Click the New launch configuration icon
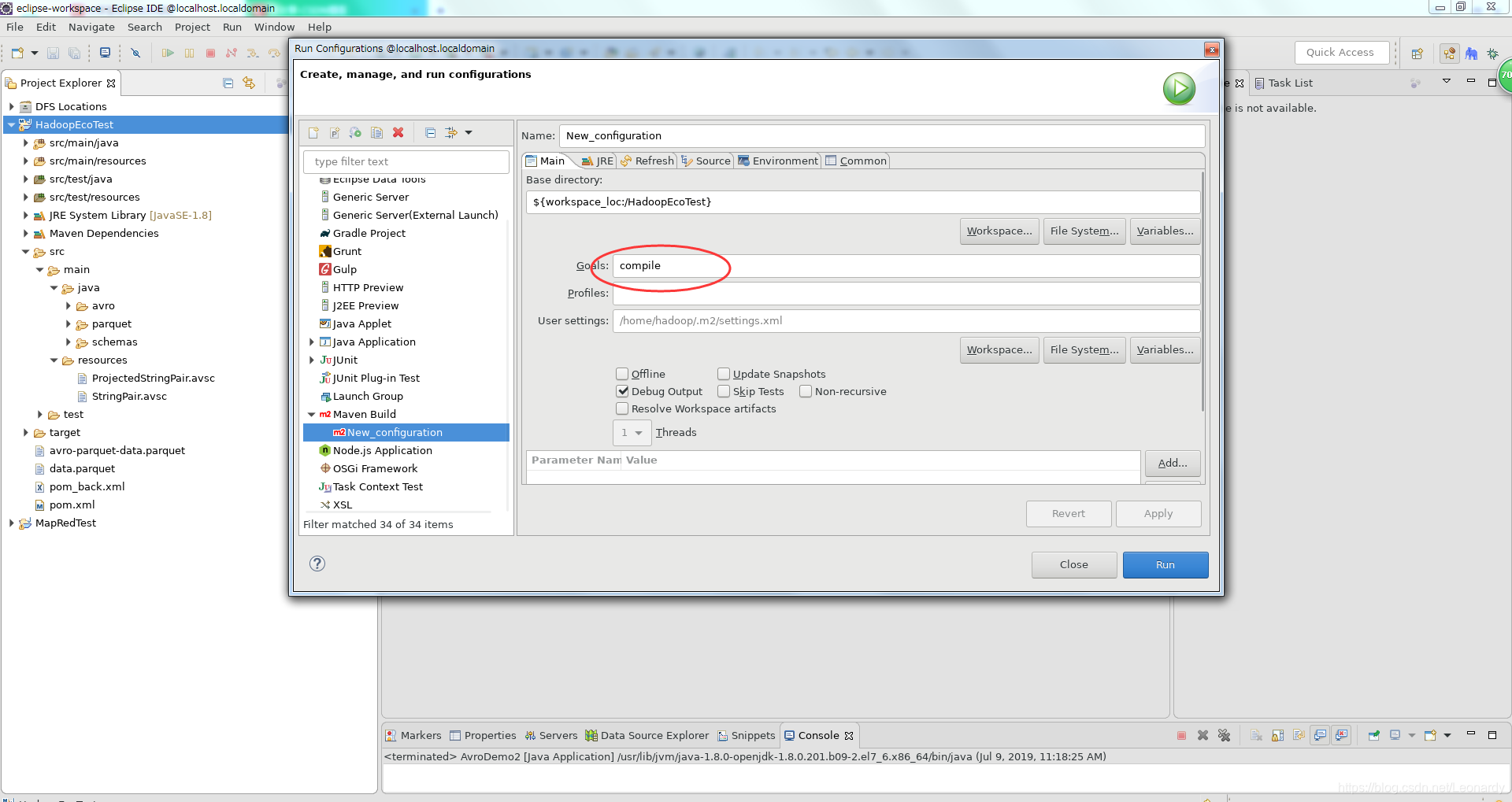 coord(313,133)
